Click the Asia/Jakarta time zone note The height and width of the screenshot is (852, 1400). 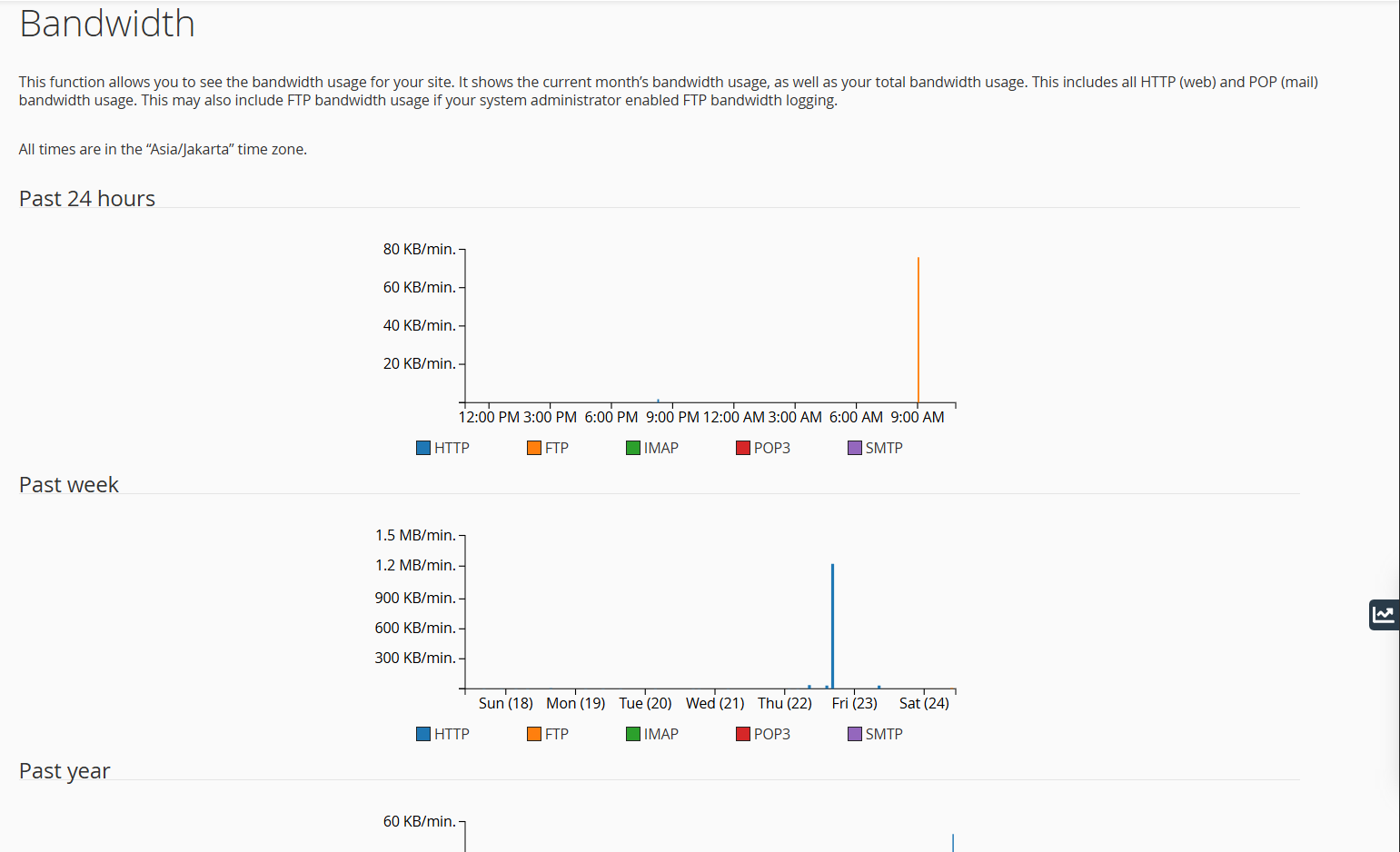163,149
